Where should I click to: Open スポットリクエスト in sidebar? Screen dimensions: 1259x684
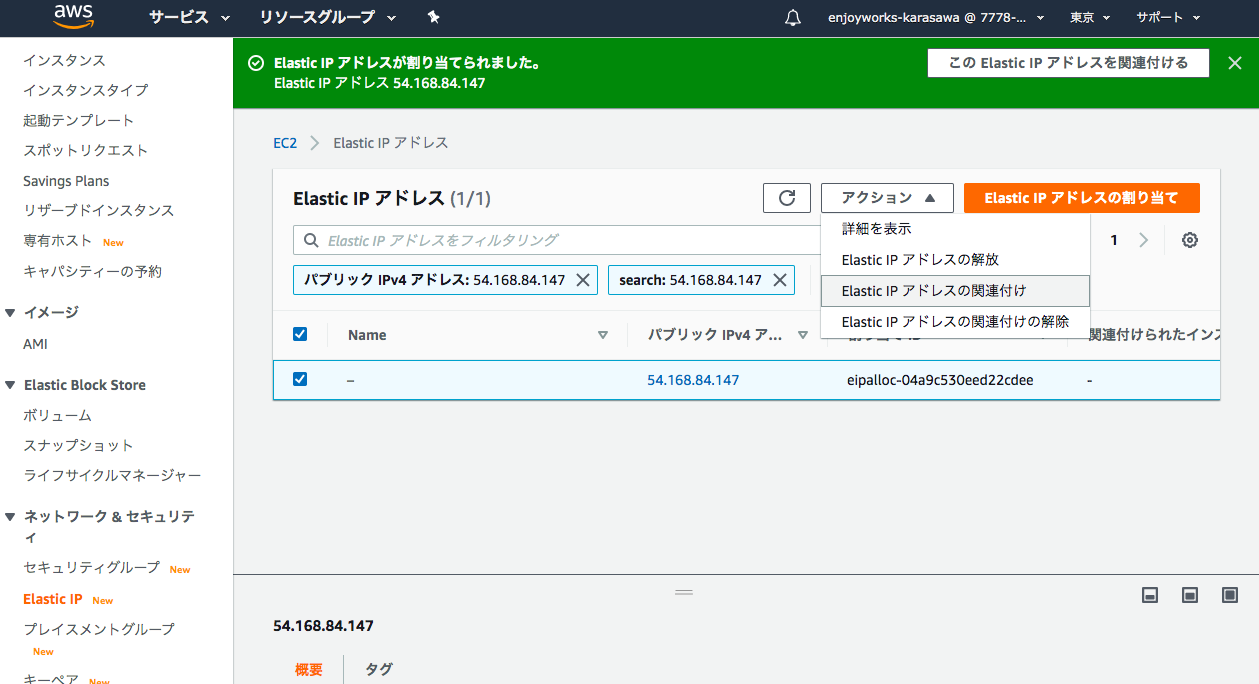click(x=86, y=150)
